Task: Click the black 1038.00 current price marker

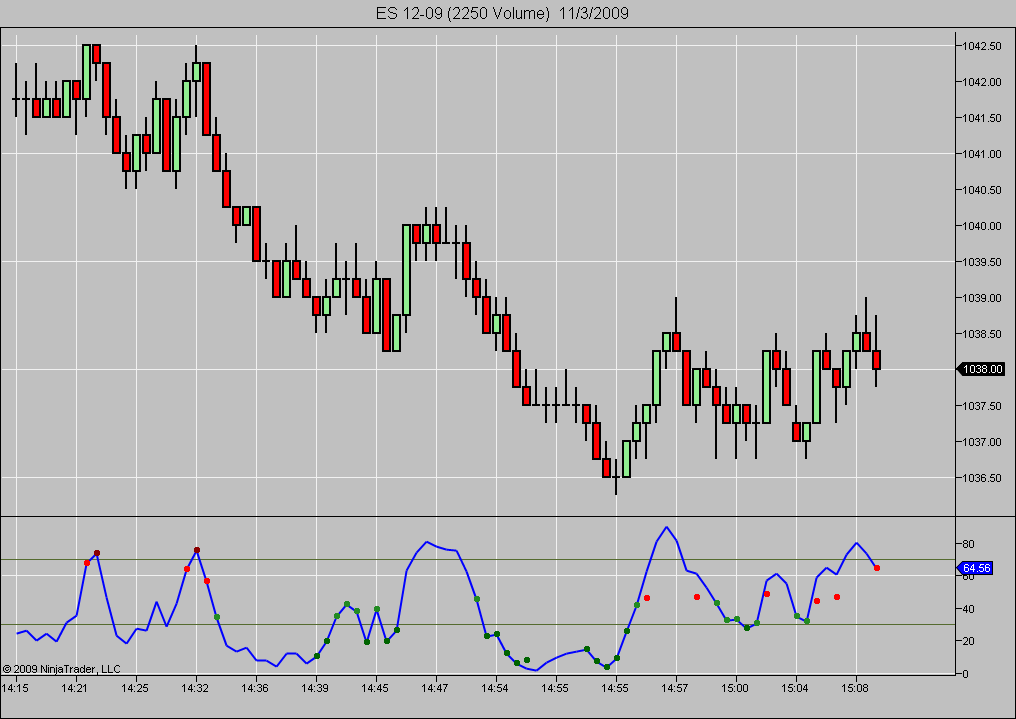Action: tap(982, 369)
